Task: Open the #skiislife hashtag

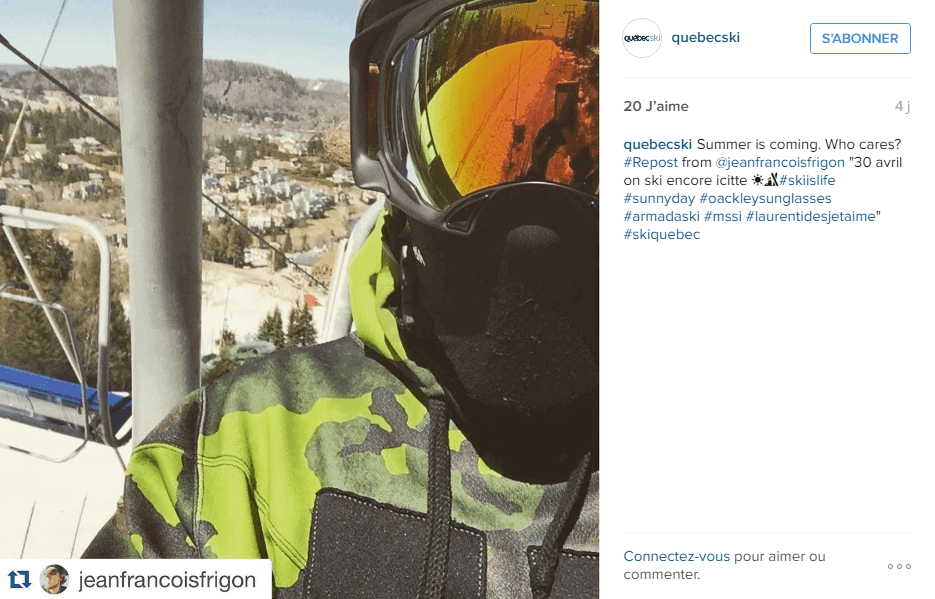Action: click(807, 180)
